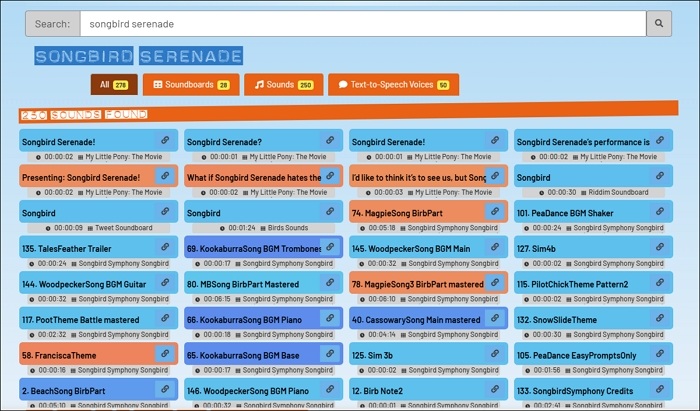700x411 pixels.
Task: Click link icon on Tweet Soundboard Songbird
Action: [x=165, y=211]
